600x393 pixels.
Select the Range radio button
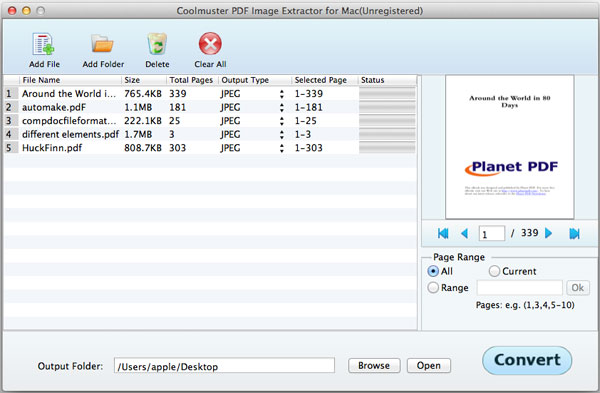(433, 287)
